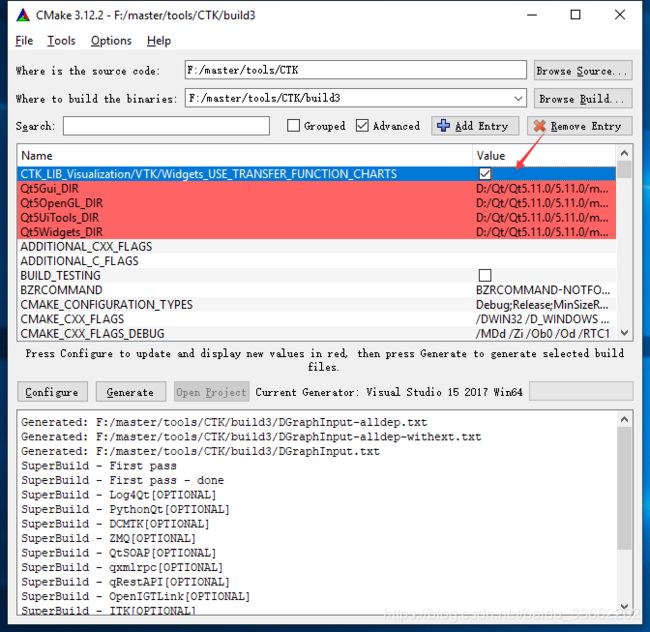This screenshot has width=650, height=632.
Task: Click the blue plus Add Entry icon
Action: coord(443,126)
